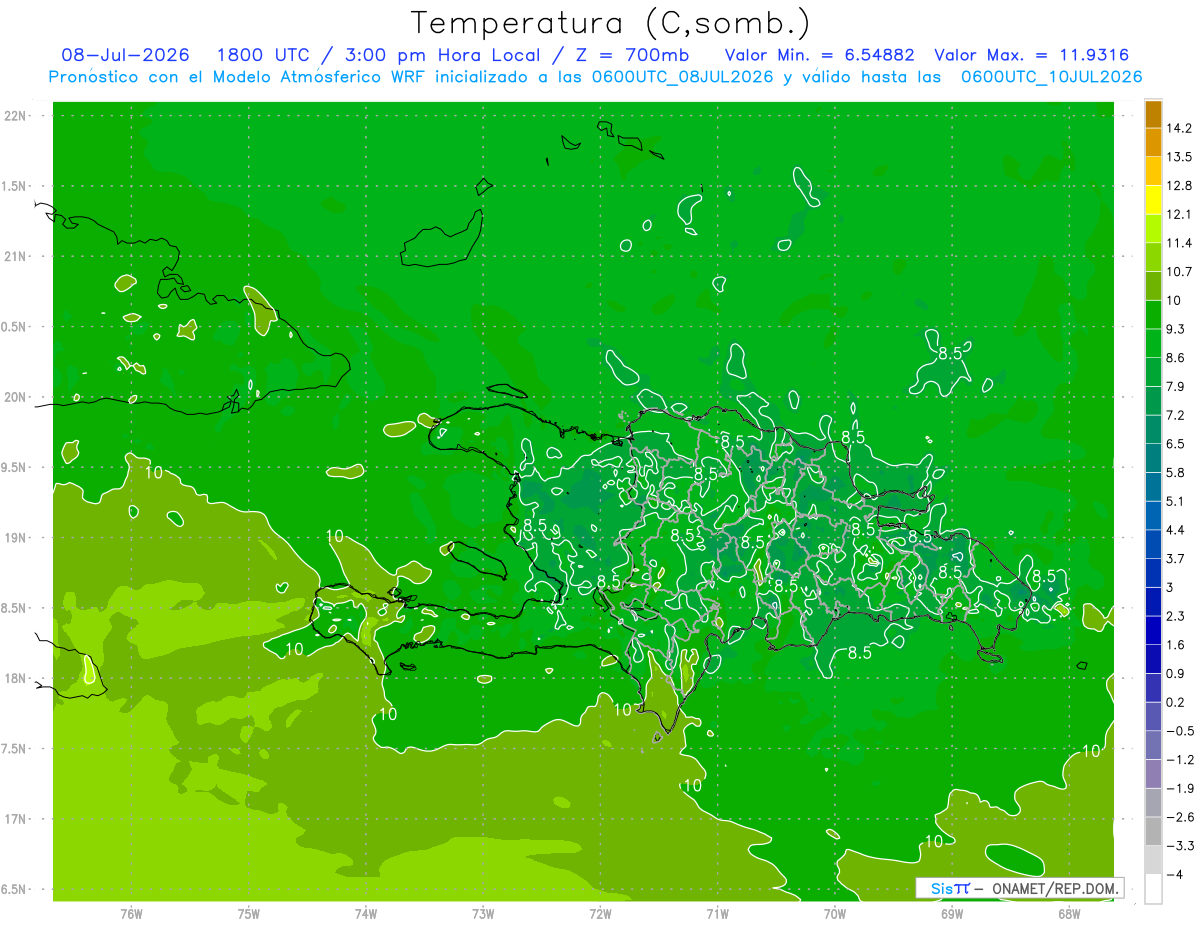Click the '70W' longitude axis label
1200x927 pixels.
click(835, 913)
